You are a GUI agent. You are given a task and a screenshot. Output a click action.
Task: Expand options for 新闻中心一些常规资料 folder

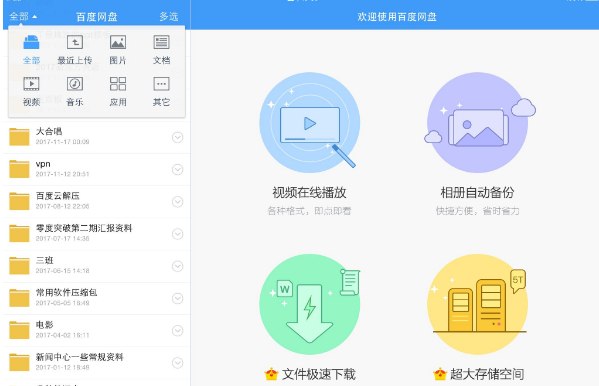(178, 362)
